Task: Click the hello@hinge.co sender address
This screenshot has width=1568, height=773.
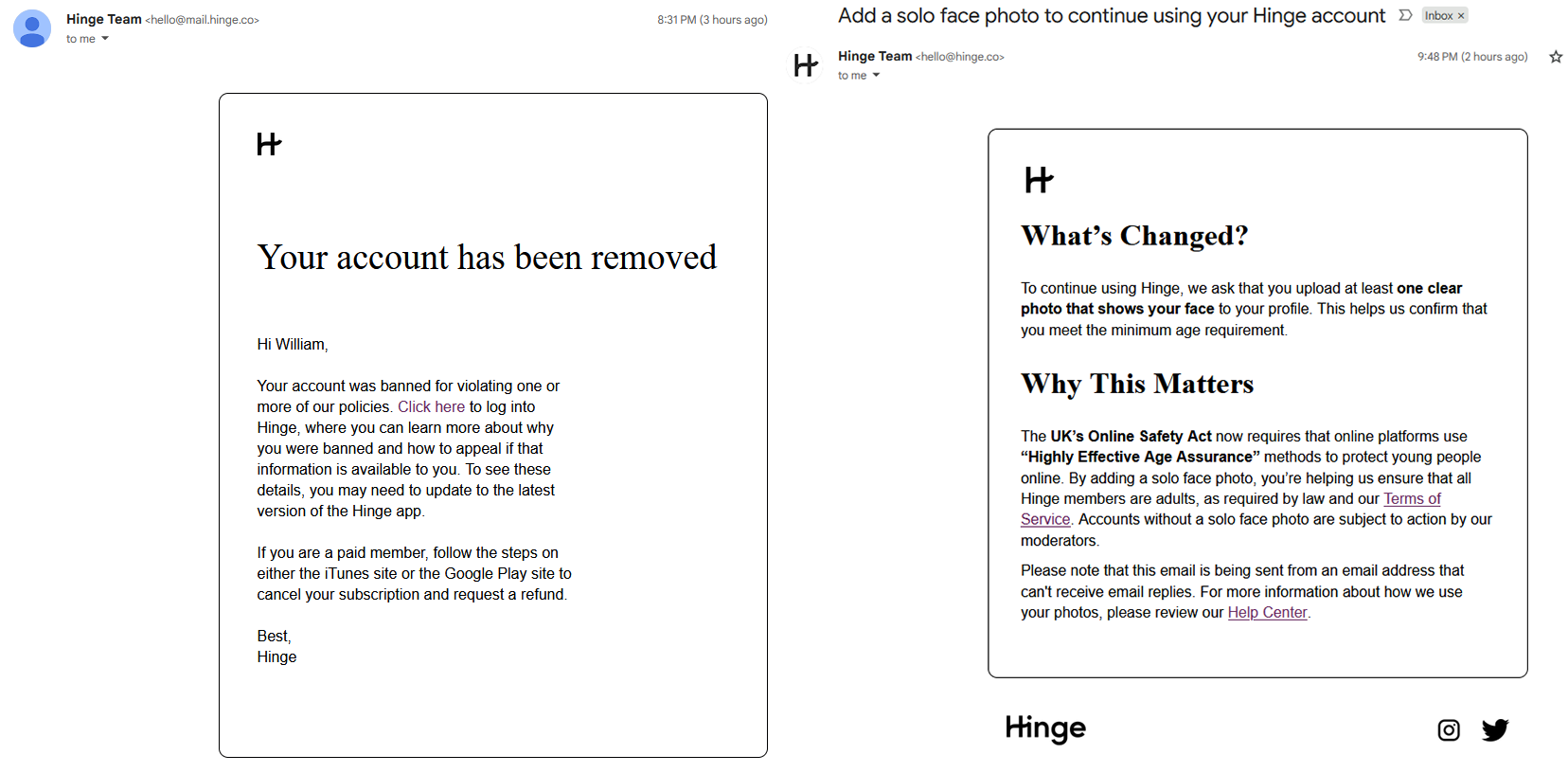Action: 959,57
